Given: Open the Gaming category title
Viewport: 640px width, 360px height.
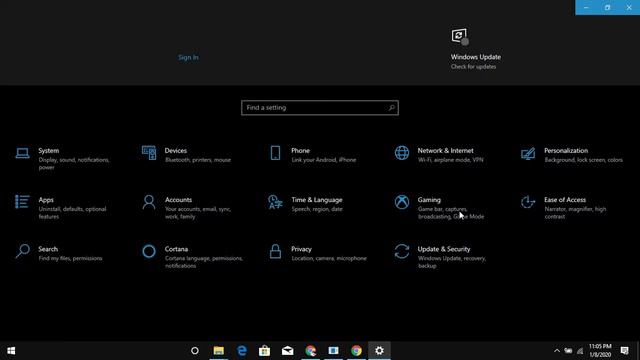Looking at the screenshot, I should 429,200.
